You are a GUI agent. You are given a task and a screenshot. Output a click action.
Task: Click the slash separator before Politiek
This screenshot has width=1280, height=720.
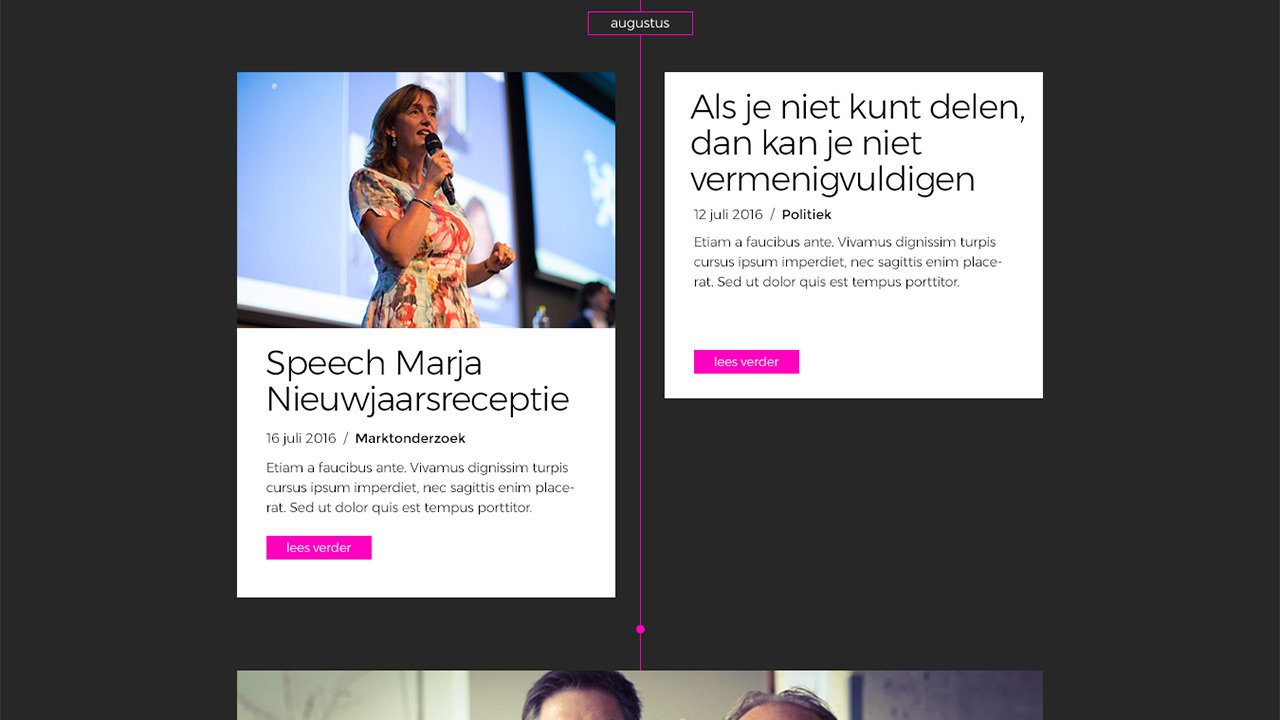tap(772, 214)
